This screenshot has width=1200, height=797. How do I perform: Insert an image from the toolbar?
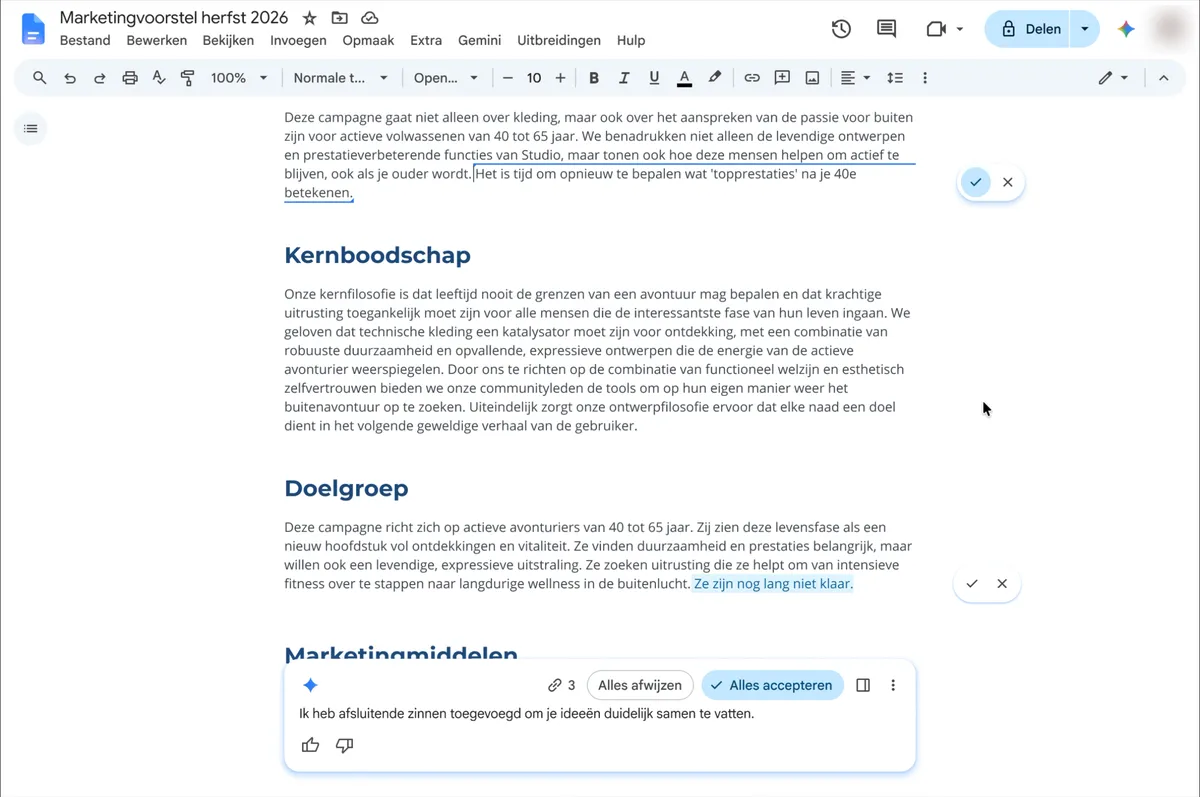[x=812, y=78]
